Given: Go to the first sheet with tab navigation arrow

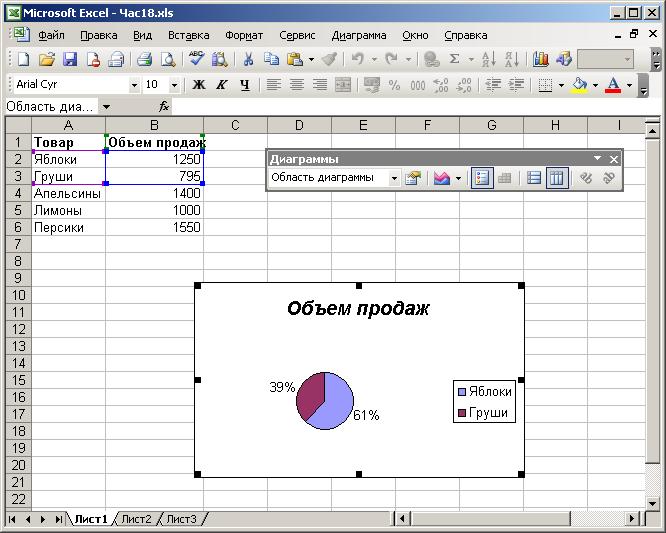Looking at the screenshot, I should pos(12,519).
